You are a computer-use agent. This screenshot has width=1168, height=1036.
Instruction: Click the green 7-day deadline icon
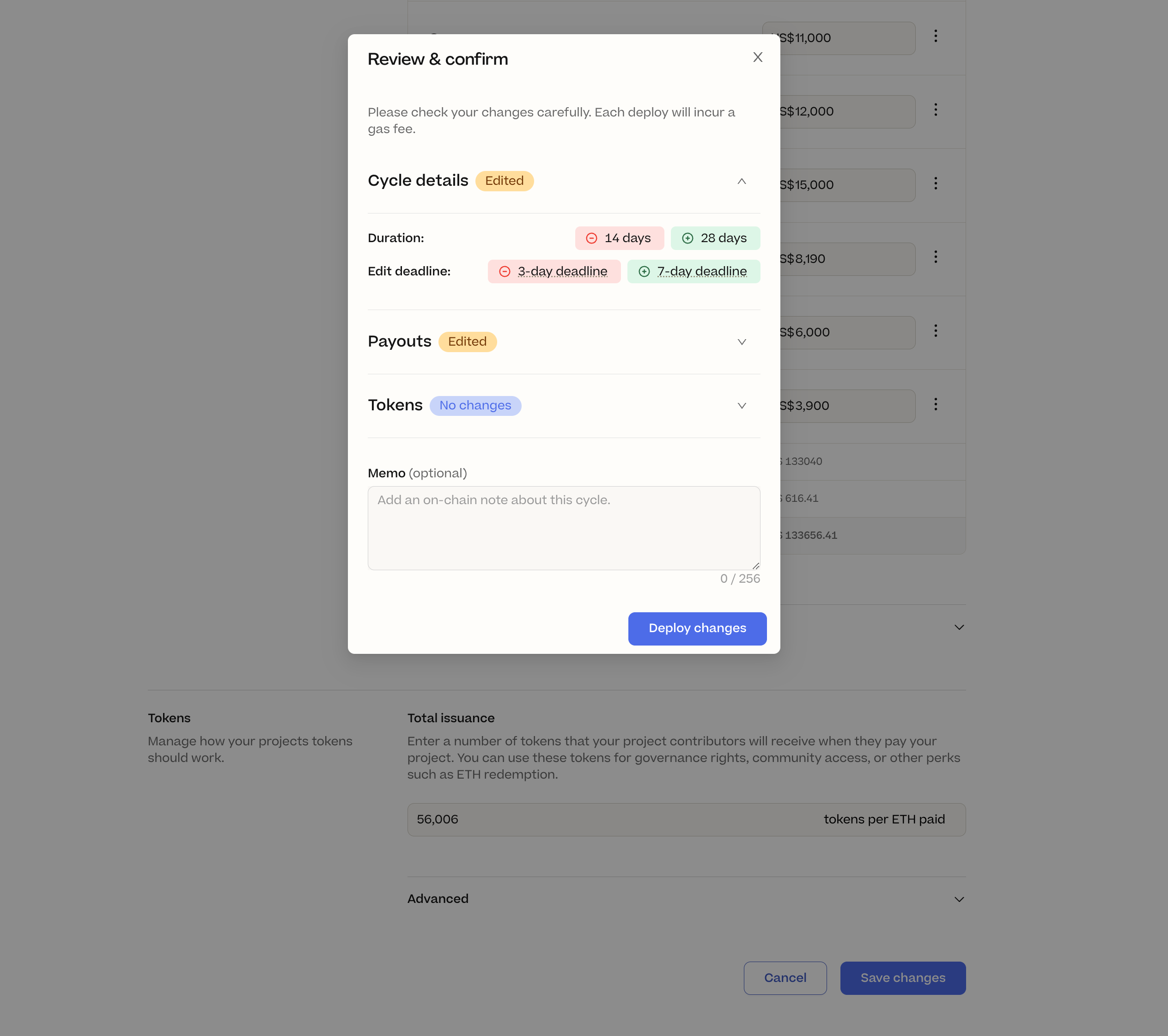pos(645,270)
